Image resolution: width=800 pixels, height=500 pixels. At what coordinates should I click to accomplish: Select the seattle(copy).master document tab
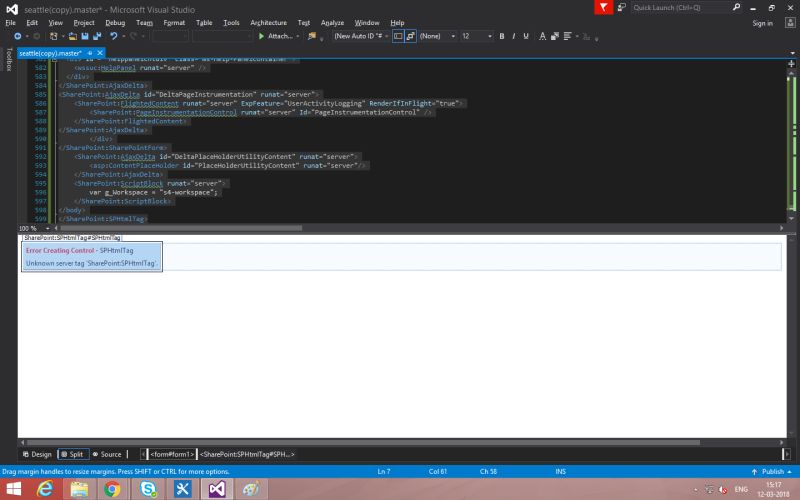(50, 53)
